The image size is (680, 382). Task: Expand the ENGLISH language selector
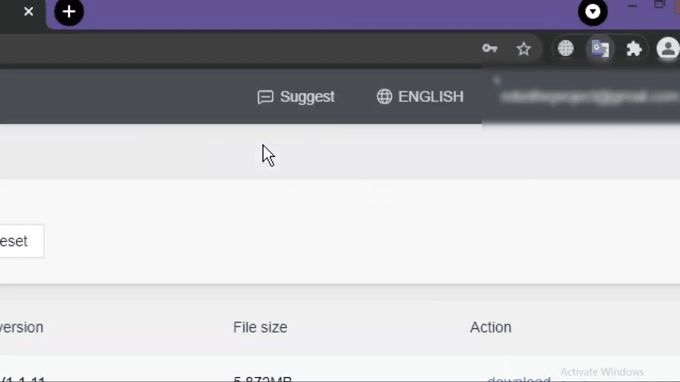pyautogui.click(x=420, y=97)
